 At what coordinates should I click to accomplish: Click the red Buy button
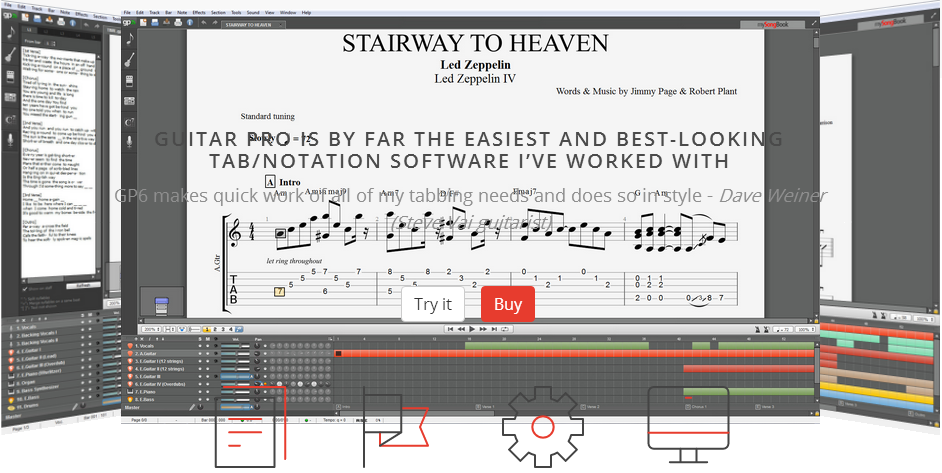(x=508, y=305)
